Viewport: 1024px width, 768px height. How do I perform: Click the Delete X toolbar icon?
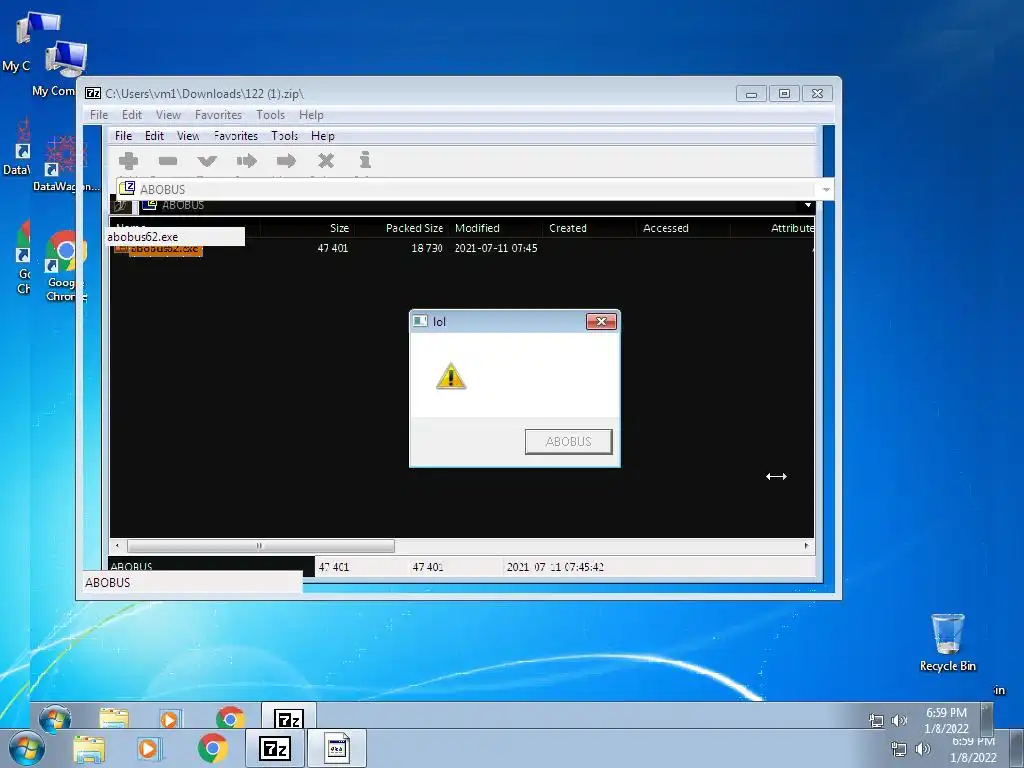[x=326, y=161]
